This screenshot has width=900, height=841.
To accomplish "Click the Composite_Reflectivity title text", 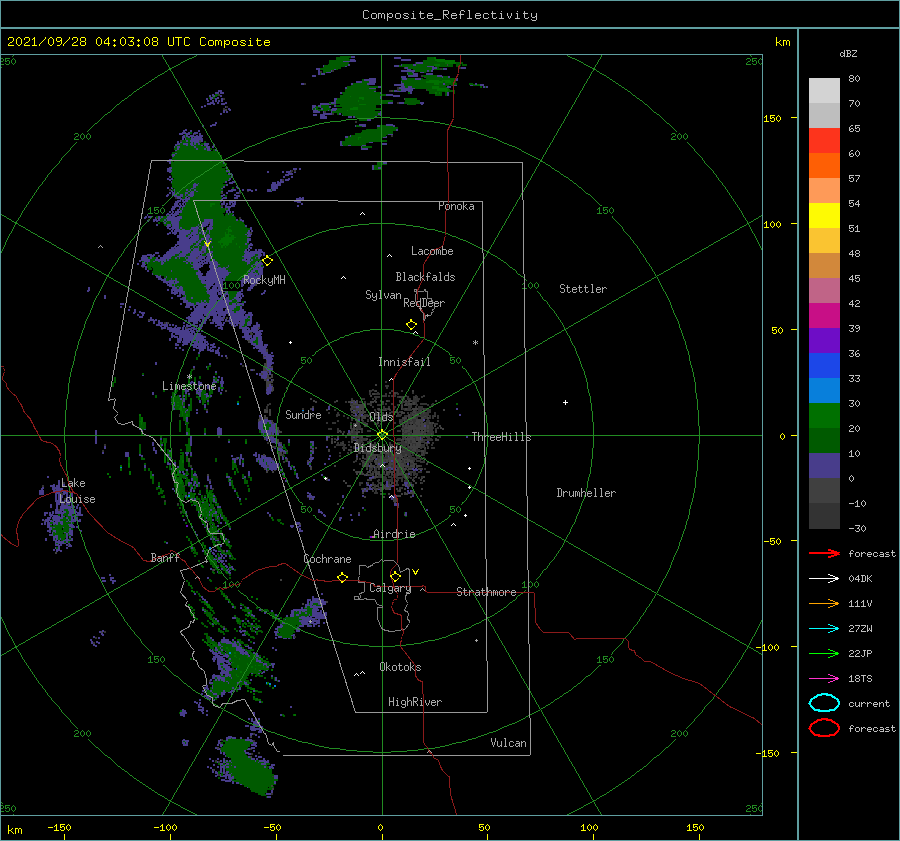I will click(449, 15).
